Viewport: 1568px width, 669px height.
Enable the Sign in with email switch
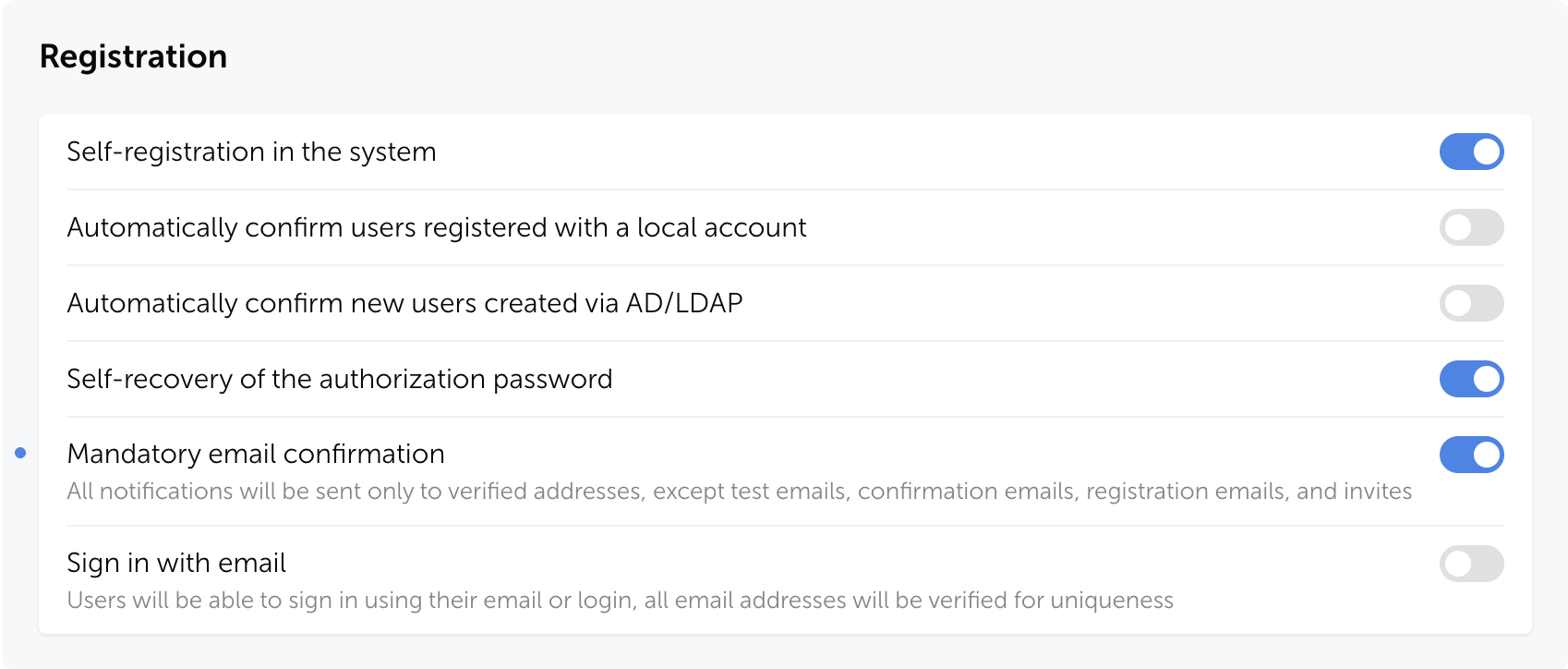click(x=1471, y=564)
